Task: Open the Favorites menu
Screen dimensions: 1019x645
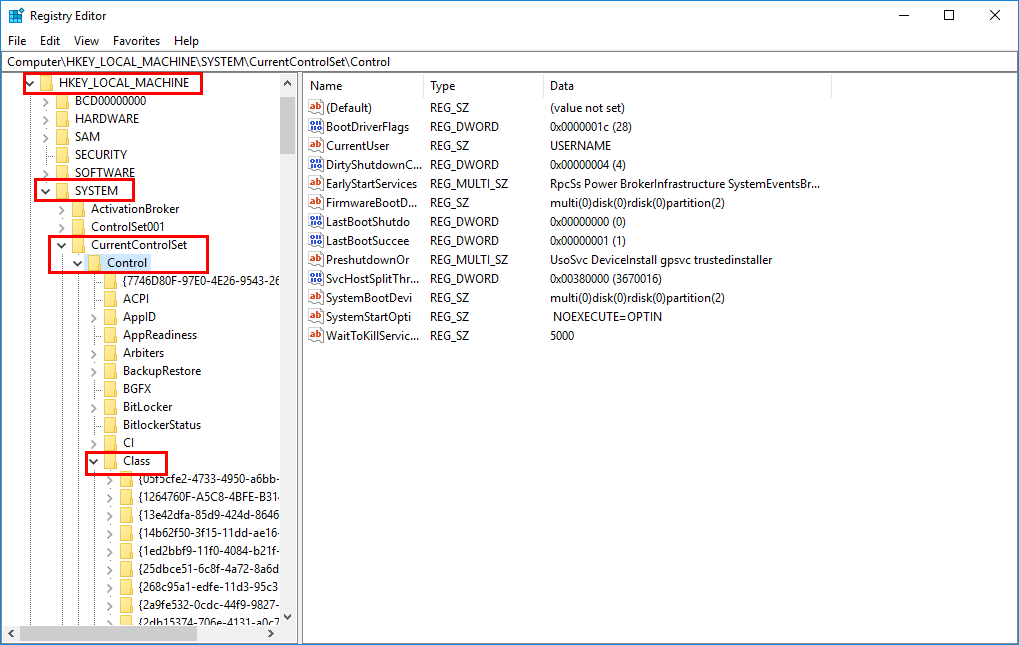Action: tap(136, 41)
